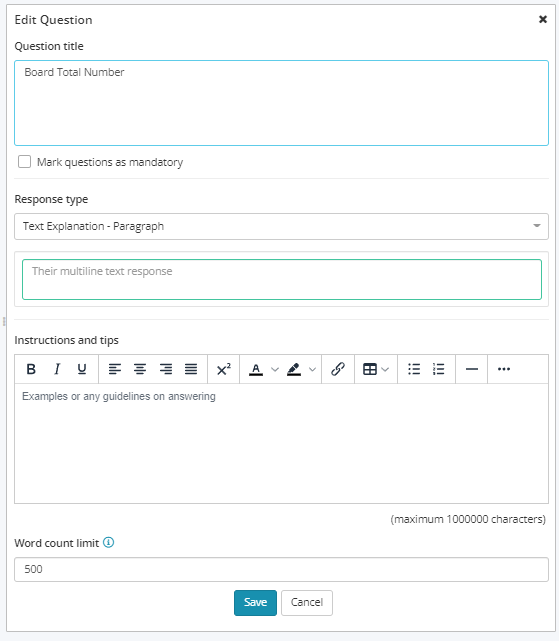Toggle bold formatting in instructions editor

coord(31,369)
